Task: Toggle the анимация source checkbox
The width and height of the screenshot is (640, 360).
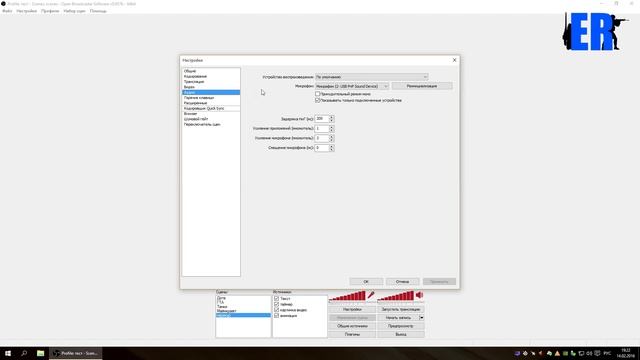Action: click(276, 316)
